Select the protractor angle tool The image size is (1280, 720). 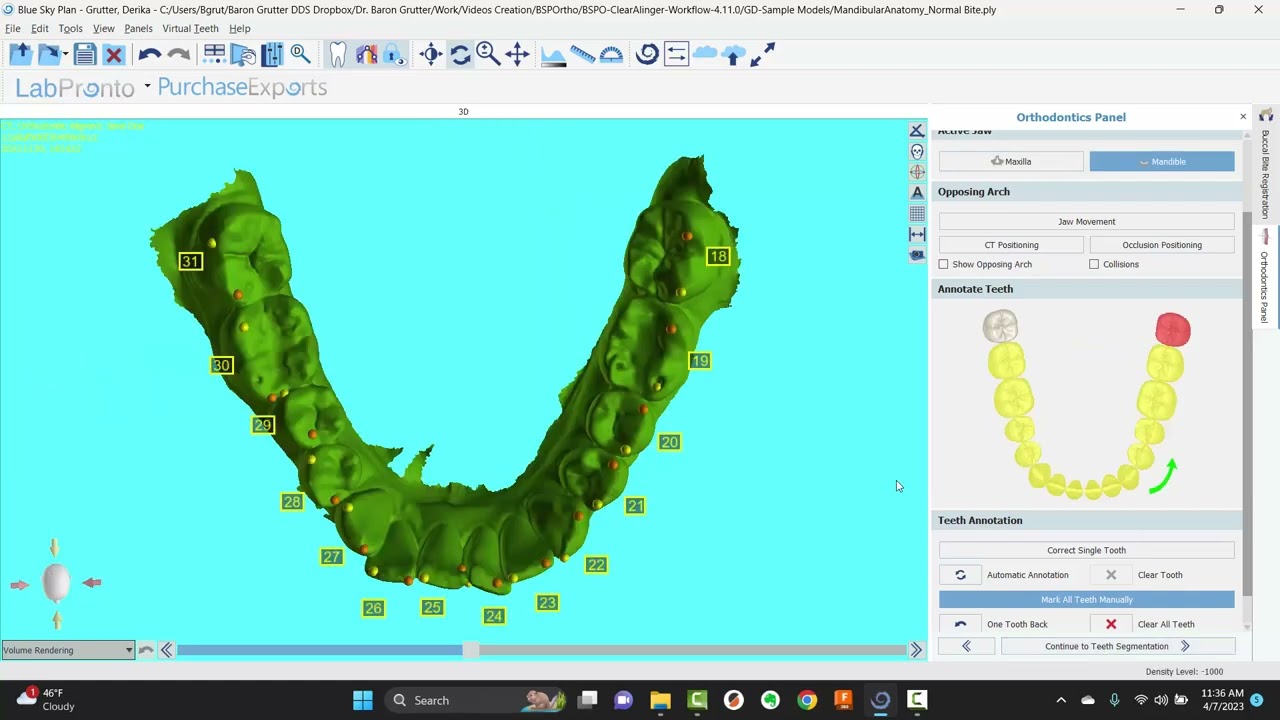click(x=611, y=54)
